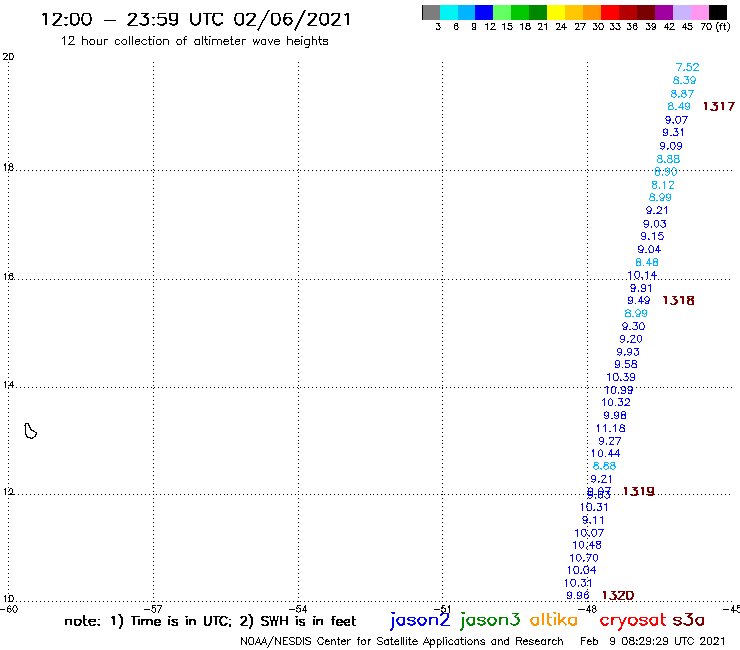Click the jason2 satellite label
740x650 pixels.
coord(420,620)
